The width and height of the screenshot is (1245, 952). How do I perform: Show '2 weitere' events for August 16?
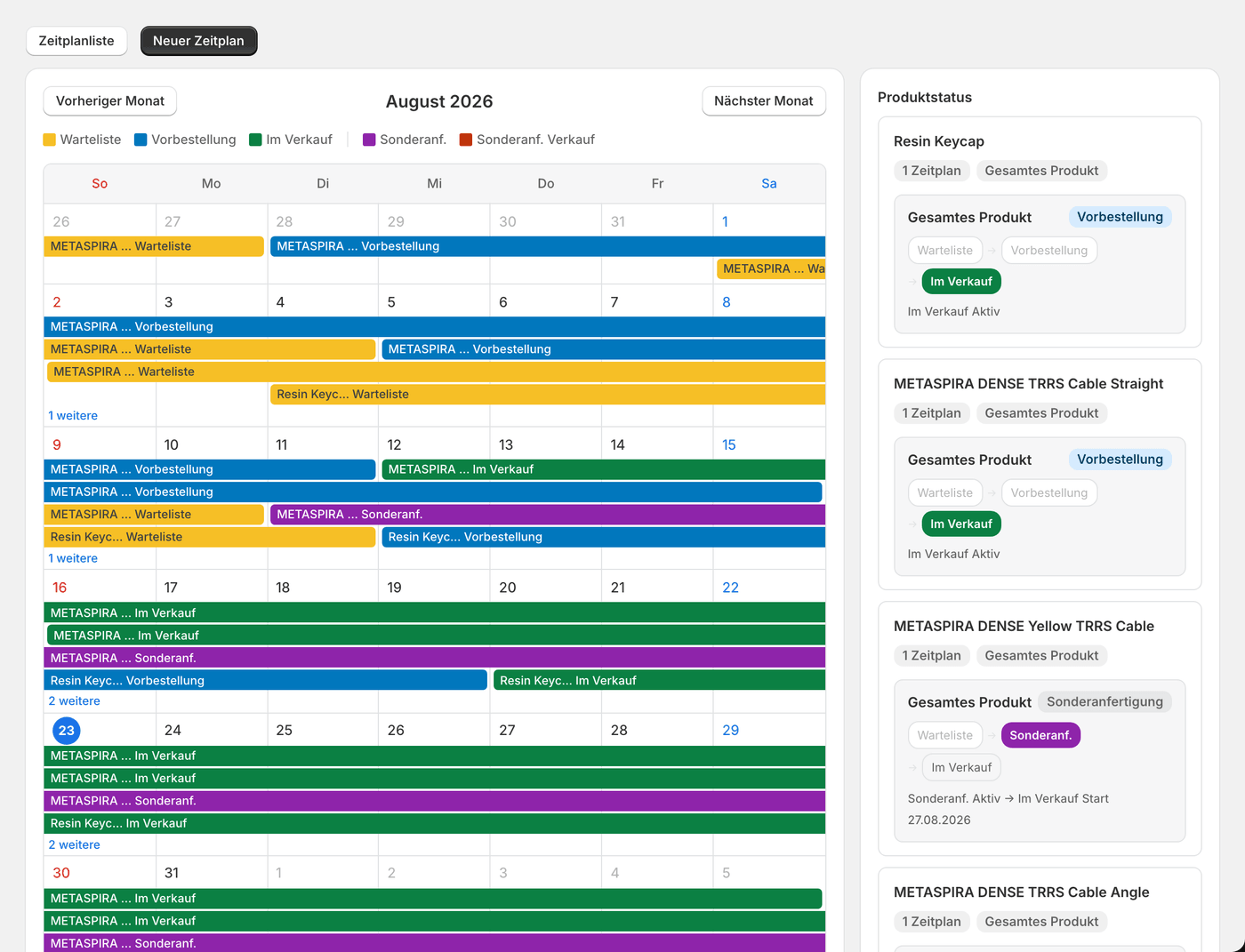coord(74,701)
